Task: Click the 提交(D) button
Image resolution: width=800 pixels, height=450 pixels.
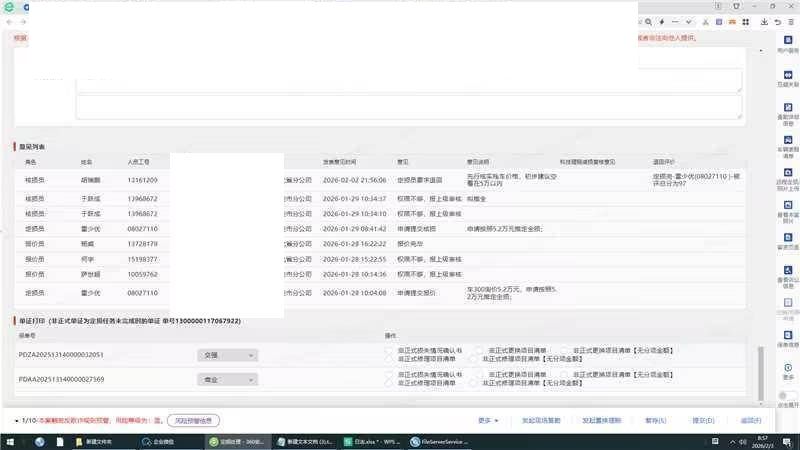Action: click(701, 421)
